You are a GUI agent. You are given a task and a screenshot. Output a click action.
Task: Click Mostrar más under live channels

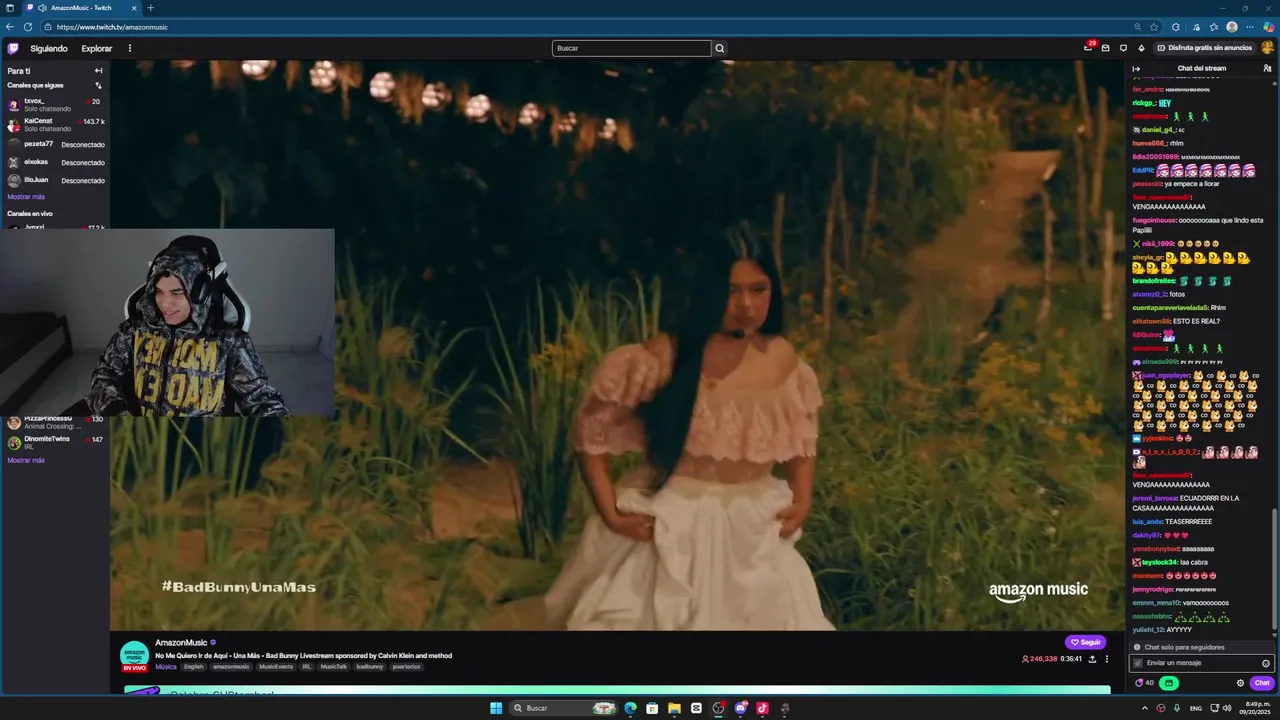point(26,460)
